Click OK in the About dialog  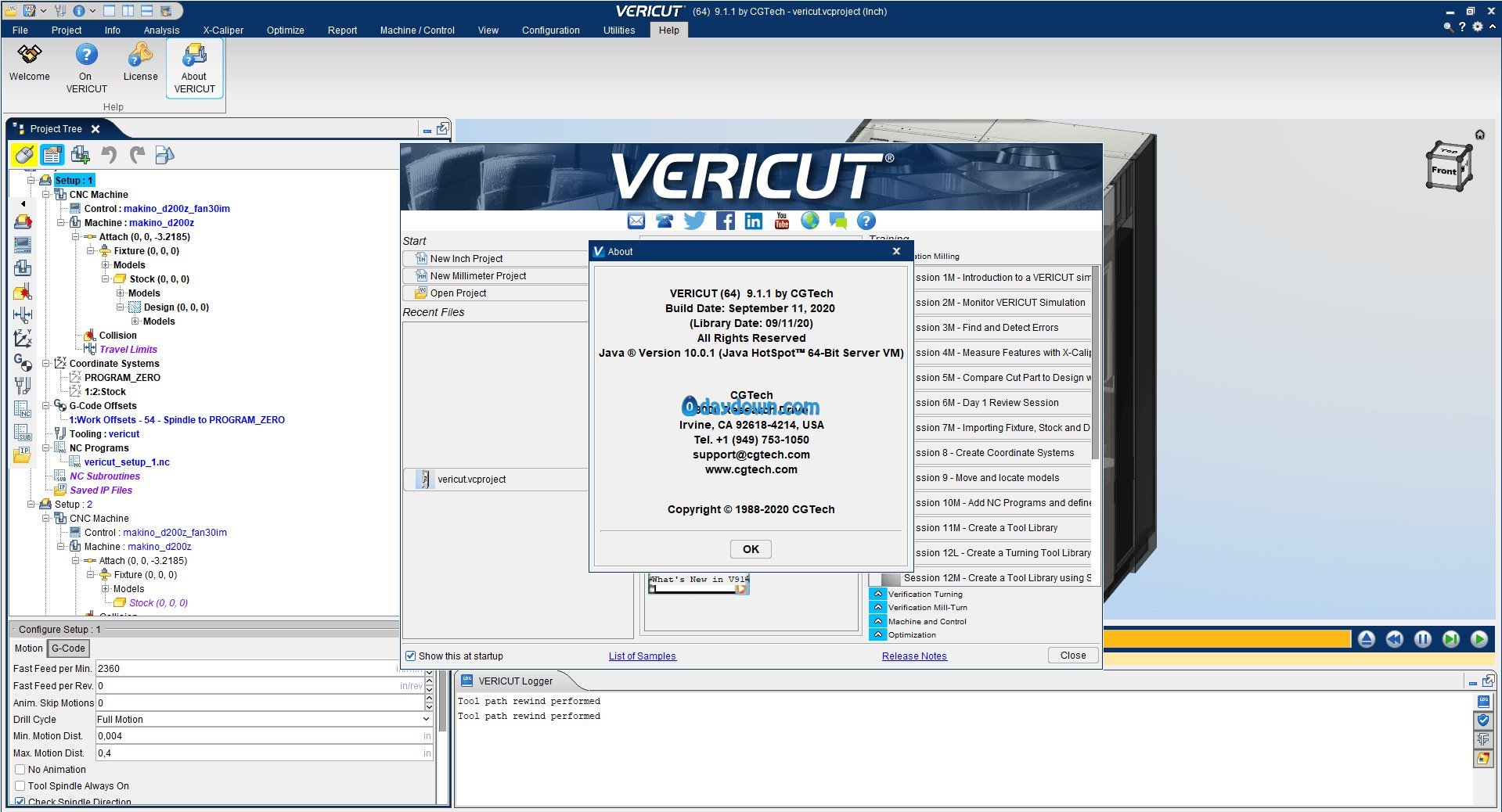[x=751, y=549]
